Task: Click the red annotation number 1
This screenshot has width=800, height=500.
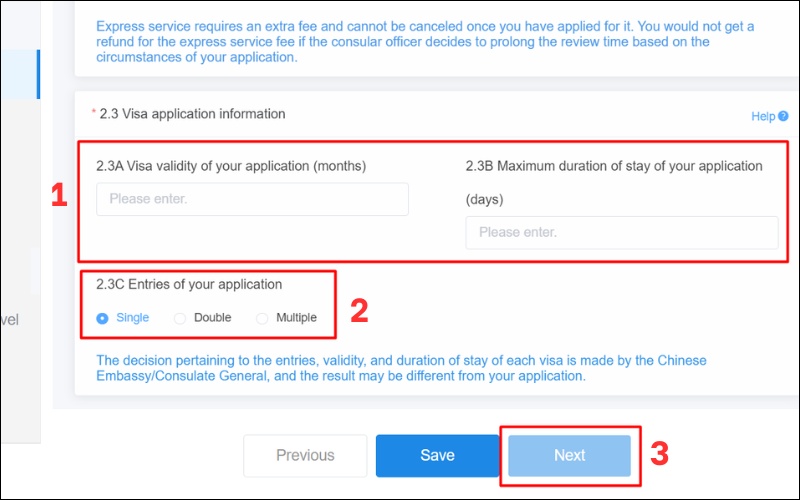Action: (59, 196)
